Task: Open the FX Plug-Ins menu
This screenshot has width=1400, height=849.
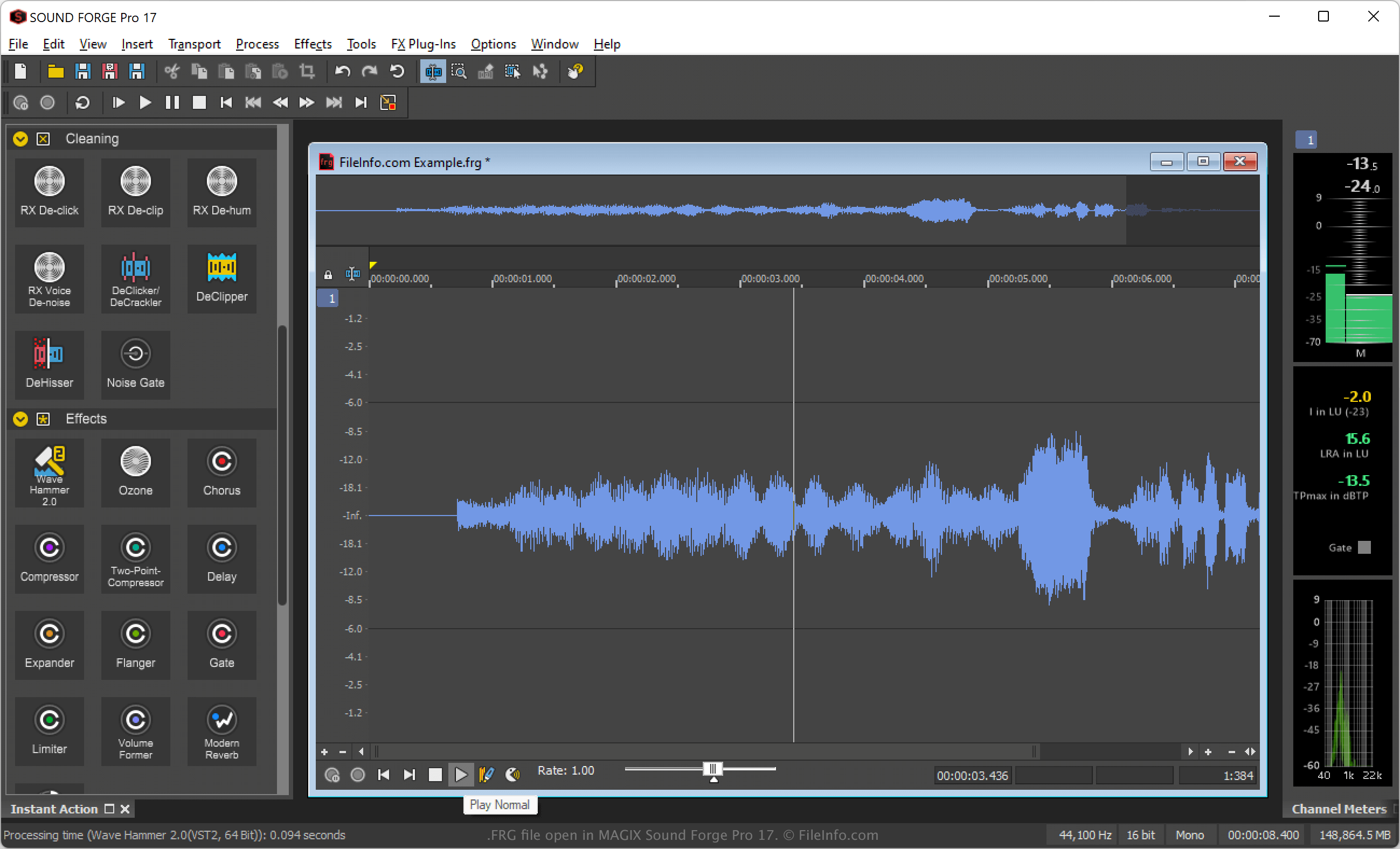Action: click(424, 44)
